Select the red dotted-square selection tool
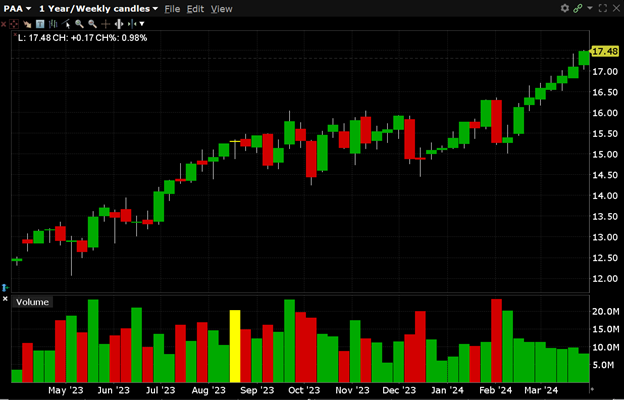The image size is (624, 400). (x=14, y=24)
